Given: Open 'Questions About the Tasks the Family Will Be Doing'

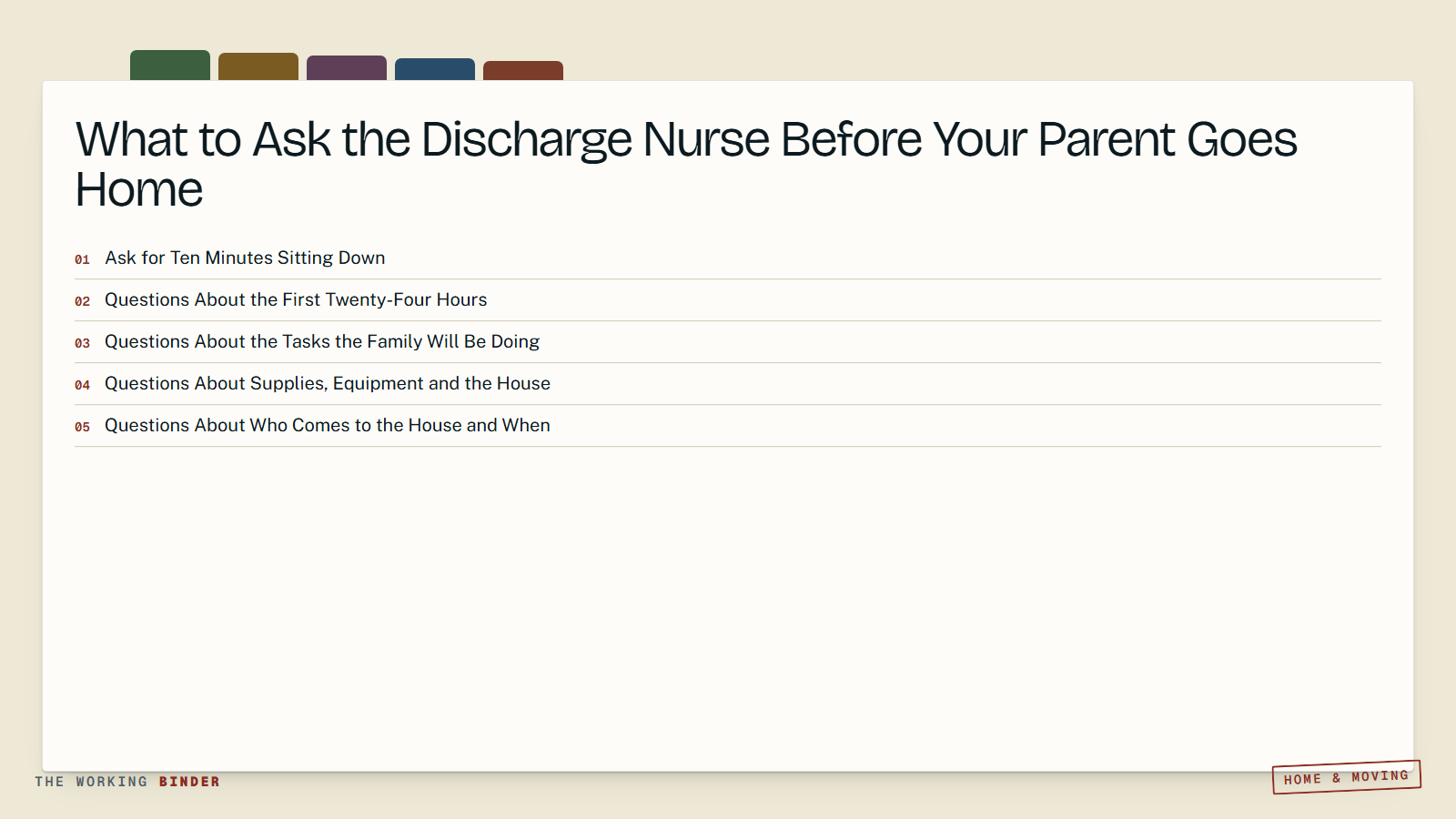Looking at the screenshot, I should 728,342.
